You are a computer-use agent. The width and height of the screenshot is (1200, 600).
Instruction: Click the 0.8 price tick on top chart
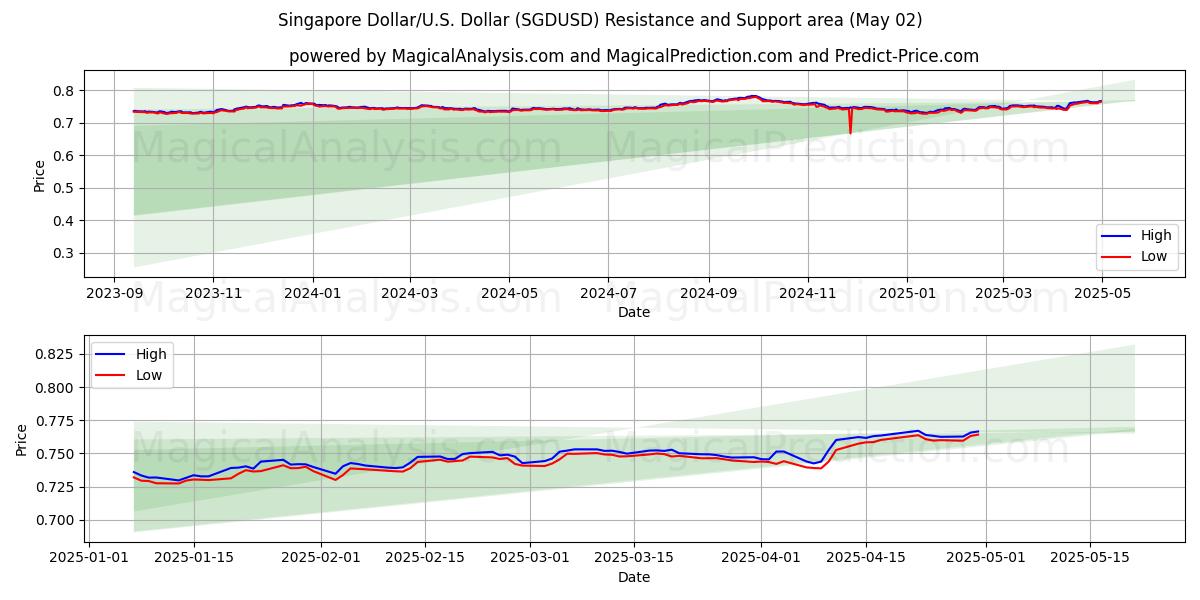click(x=66, y=91)
